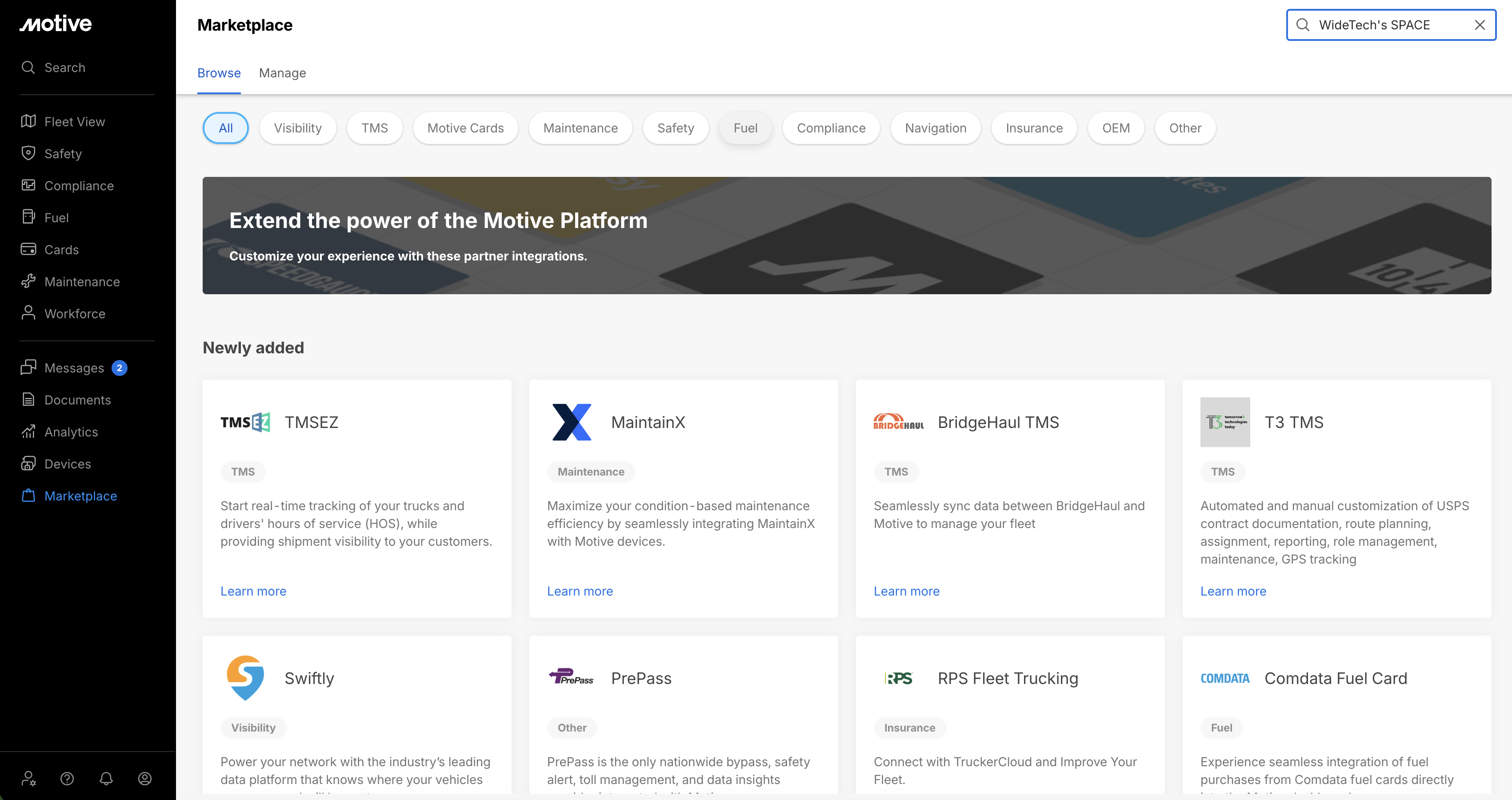Screen dimensions: 1512x800
Task: Click the T3 TMS logo
Action: (x=1225, y=422)
